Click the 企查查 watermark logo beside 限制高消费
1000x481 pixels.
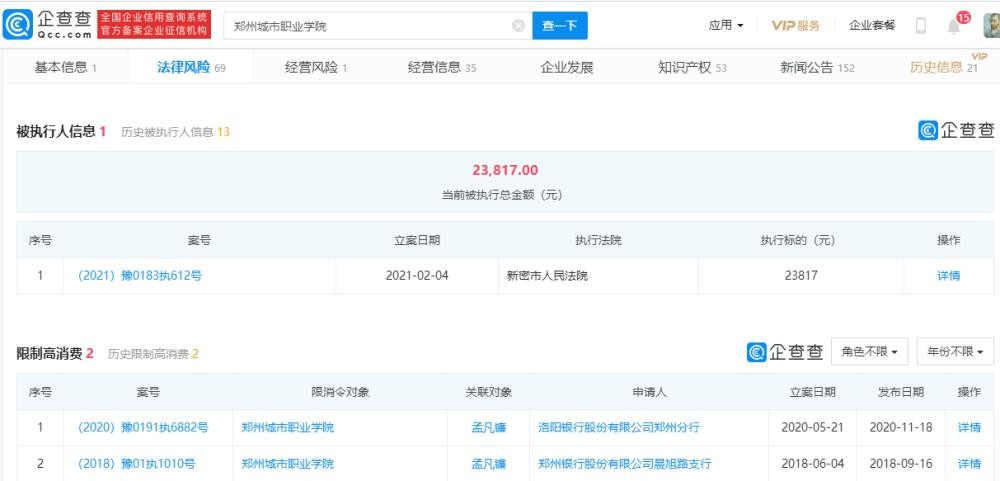[785, 352]
